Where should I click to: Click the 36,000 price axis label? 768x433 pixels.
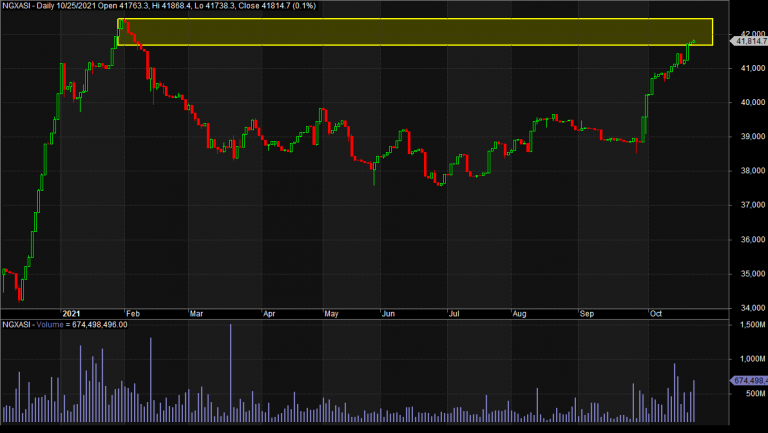point(753,240)
